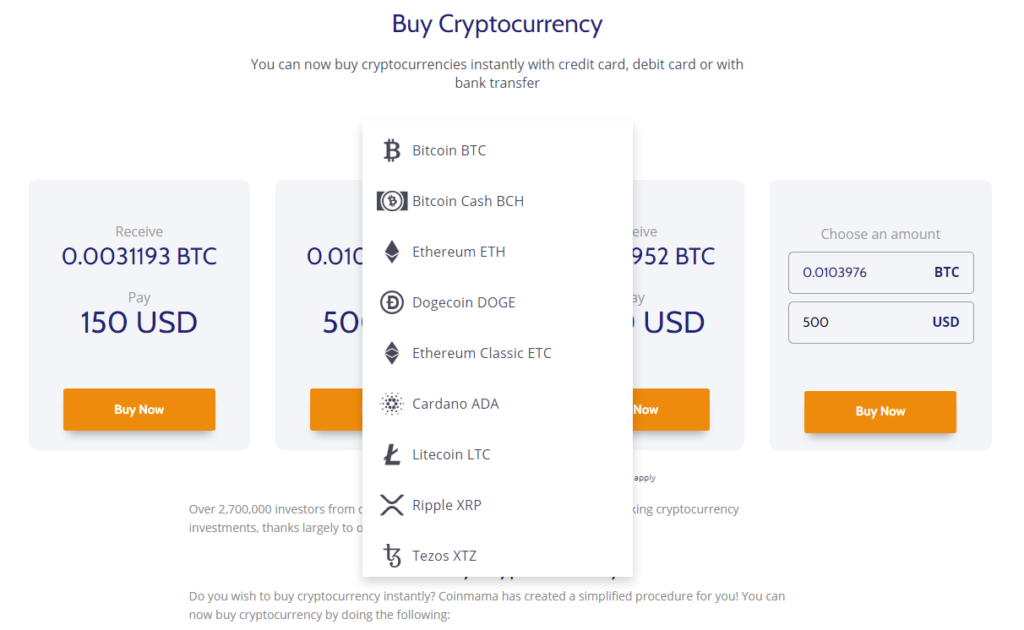Click the BTC amount input field
The image size is (1024, 630).
point(856,272)
